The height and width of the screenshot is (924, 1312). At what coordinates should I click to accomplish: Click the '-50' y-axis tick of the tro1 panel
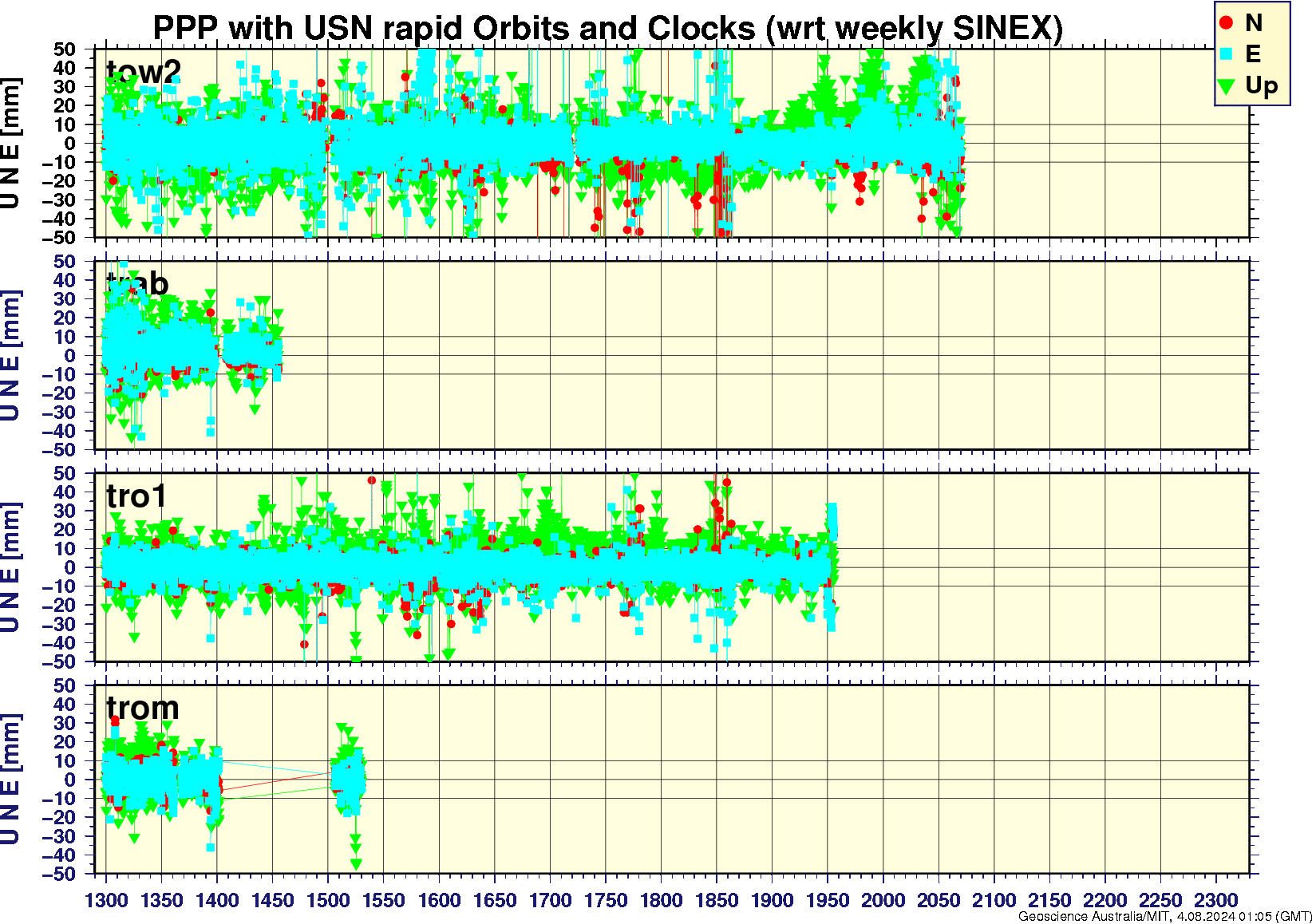pyautogui.click(x=59, y=662)
